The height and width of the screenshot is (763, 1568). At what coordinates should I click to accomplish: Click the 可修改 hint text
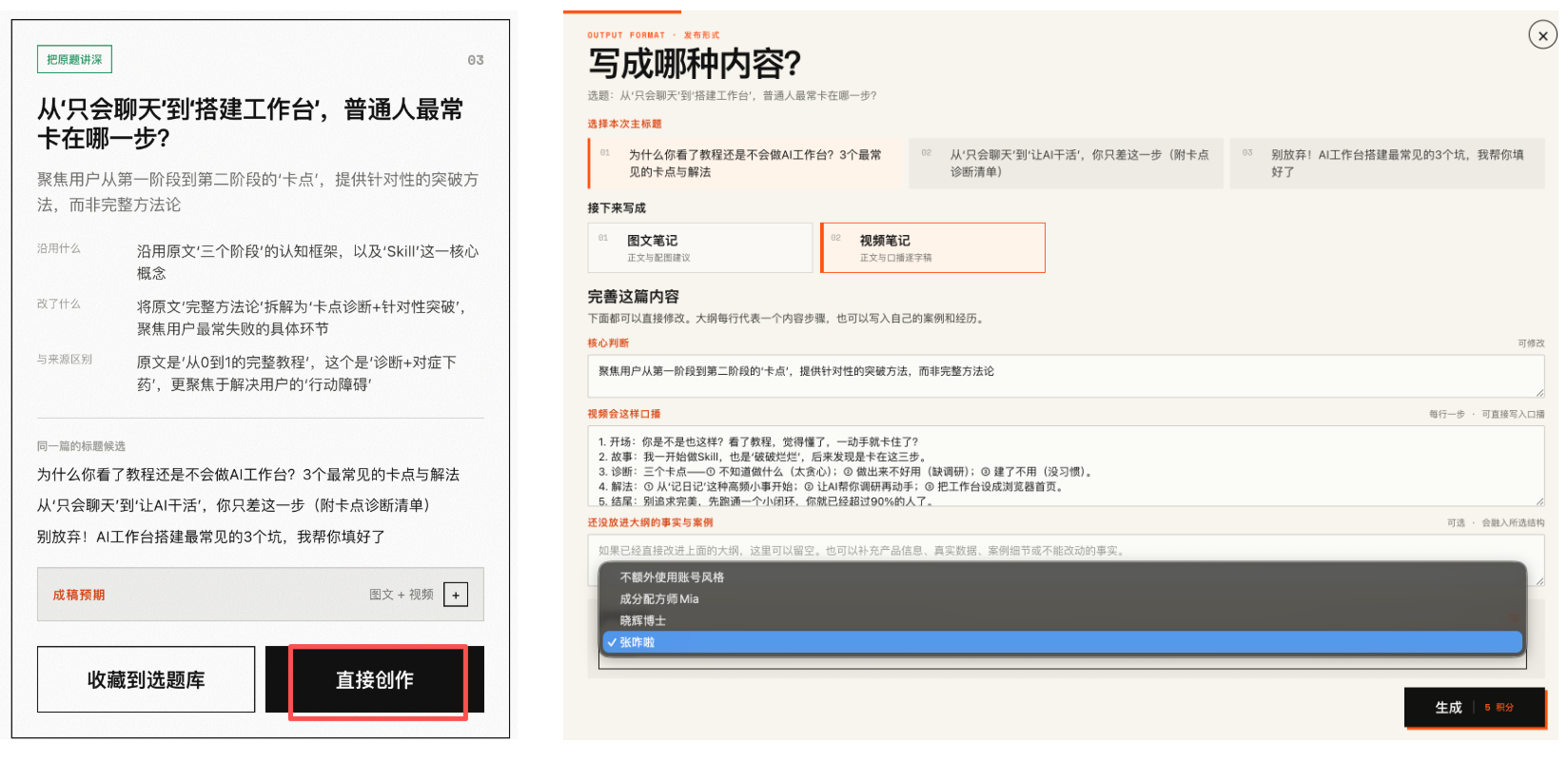[1531, 343]
